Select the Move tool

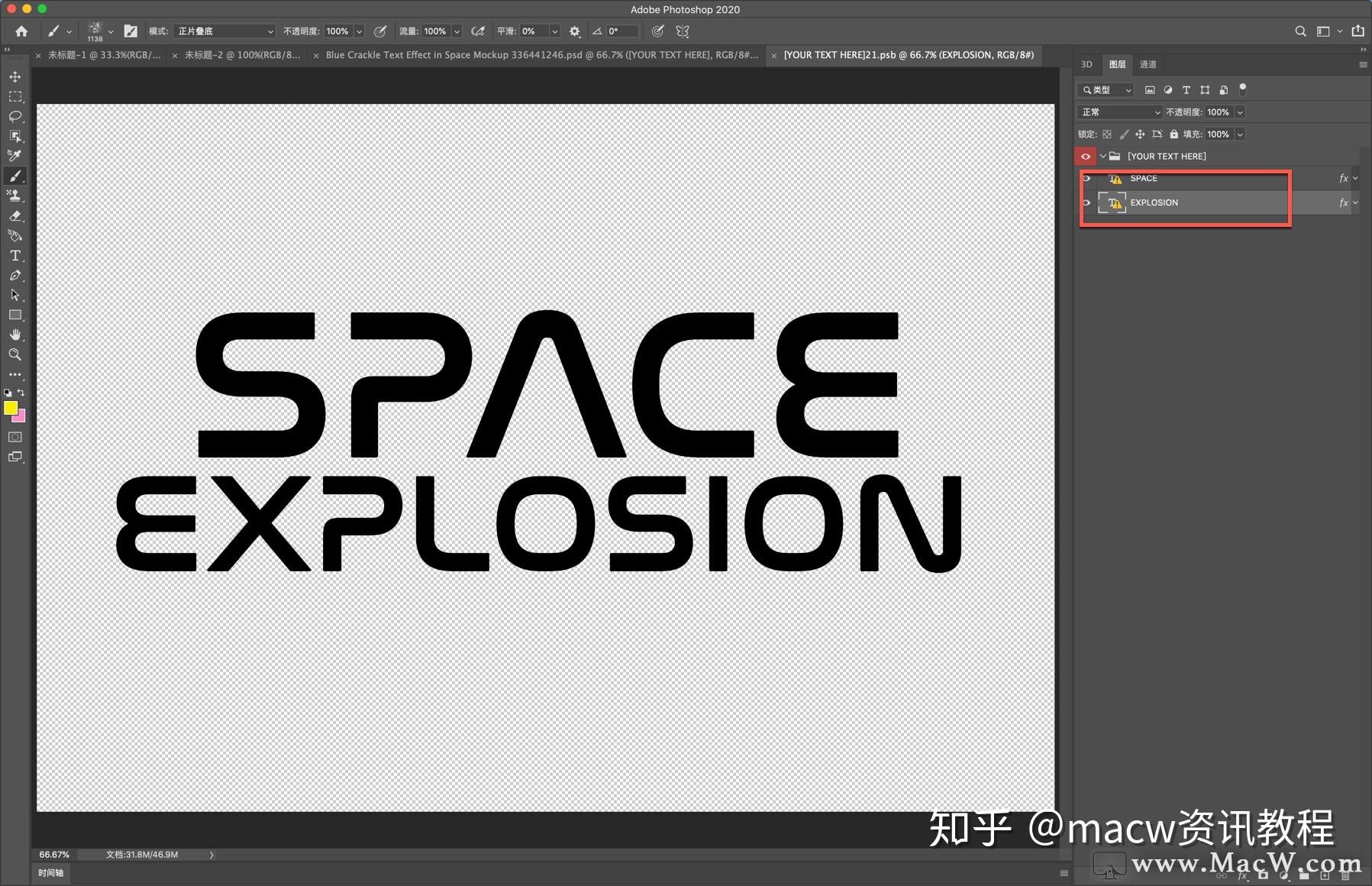[x=15, y=76]
